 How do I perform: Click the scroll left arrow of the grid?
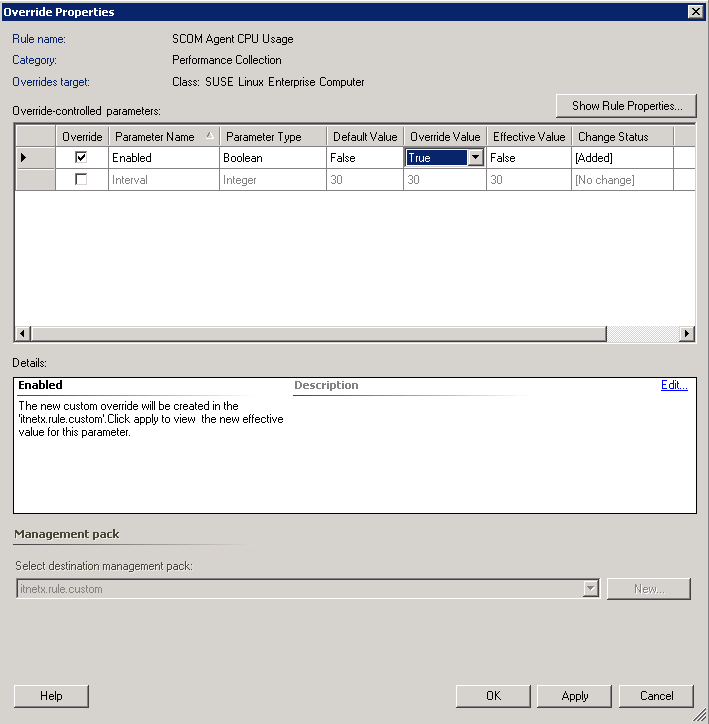click(x=23, y=333)
